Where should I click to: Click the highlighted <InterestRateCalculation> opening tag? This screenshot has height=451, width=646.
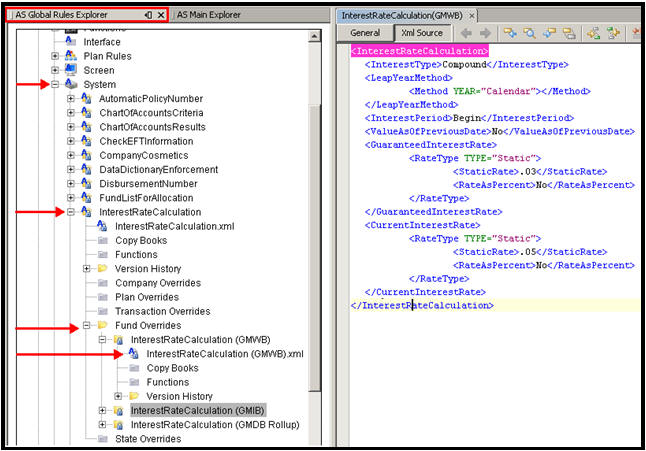420,51
